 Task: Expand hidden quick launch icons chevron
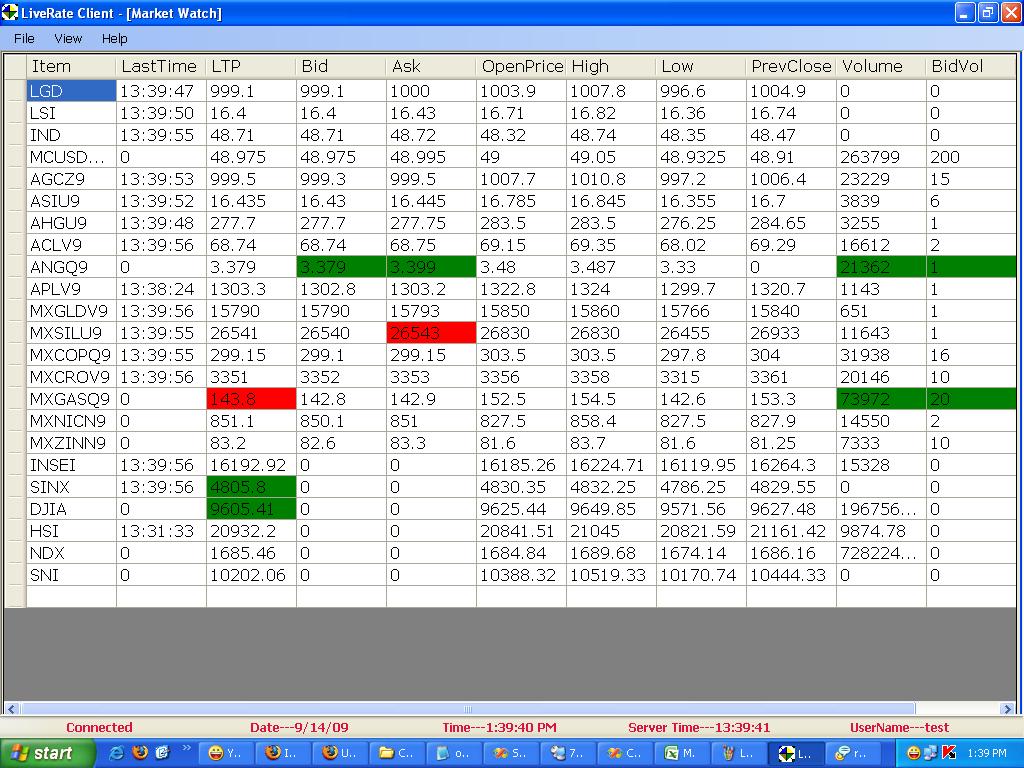[185, 748]
